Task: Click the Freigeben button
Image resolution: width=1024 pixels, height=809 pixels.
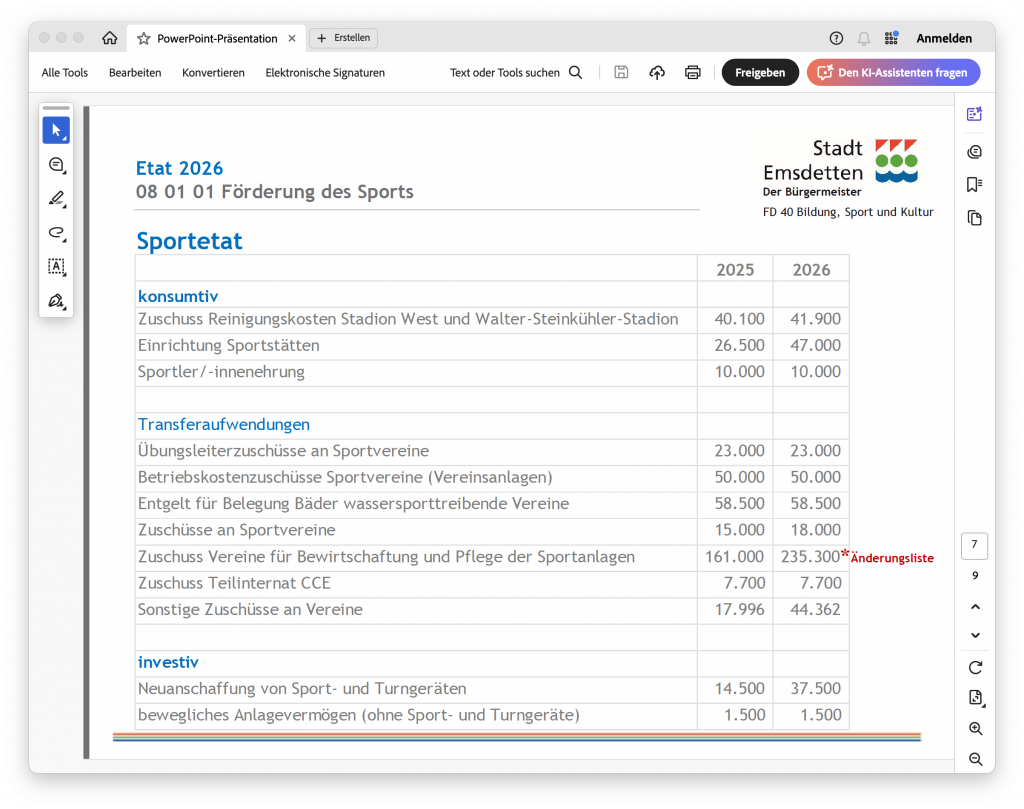Action: pos(760,72)
